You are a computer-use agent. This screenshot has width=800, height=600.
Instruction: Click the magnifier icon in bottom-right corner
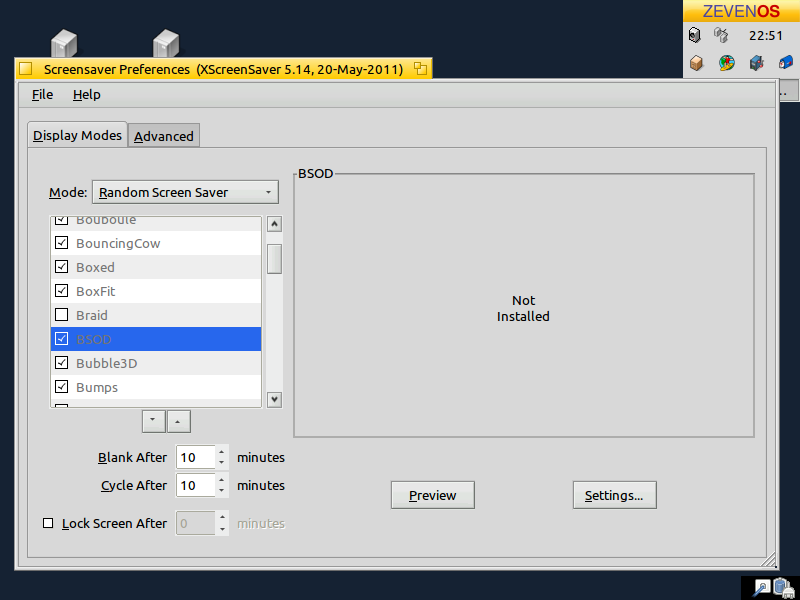tap(761, 588)
